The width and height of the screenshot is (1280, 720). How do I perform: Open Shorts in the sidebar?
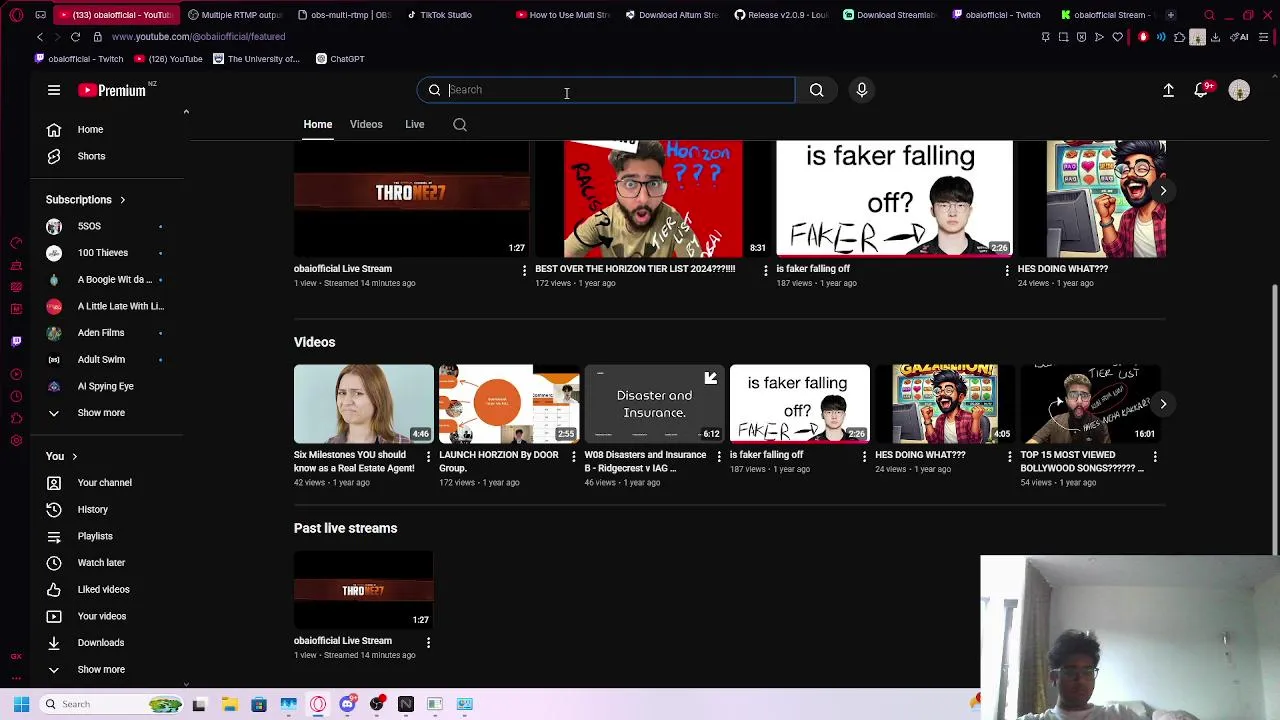90,156
